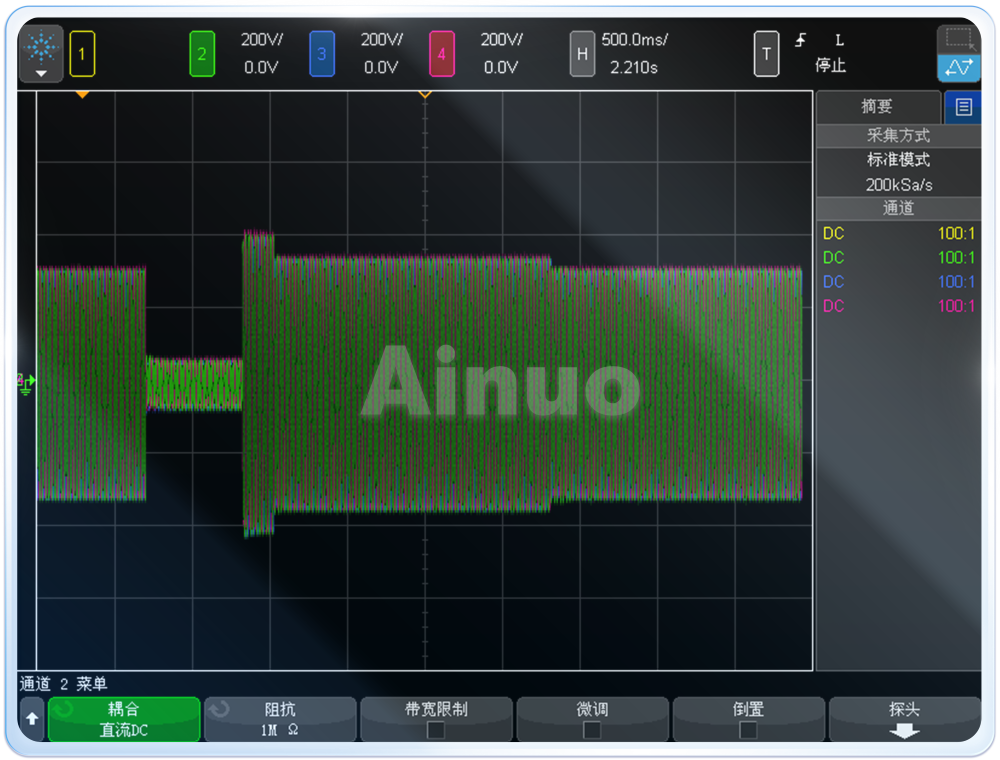The image size is (1000, 760).
Task: Click the orange trigger time reference marker
Action: (x=425, y=94)
